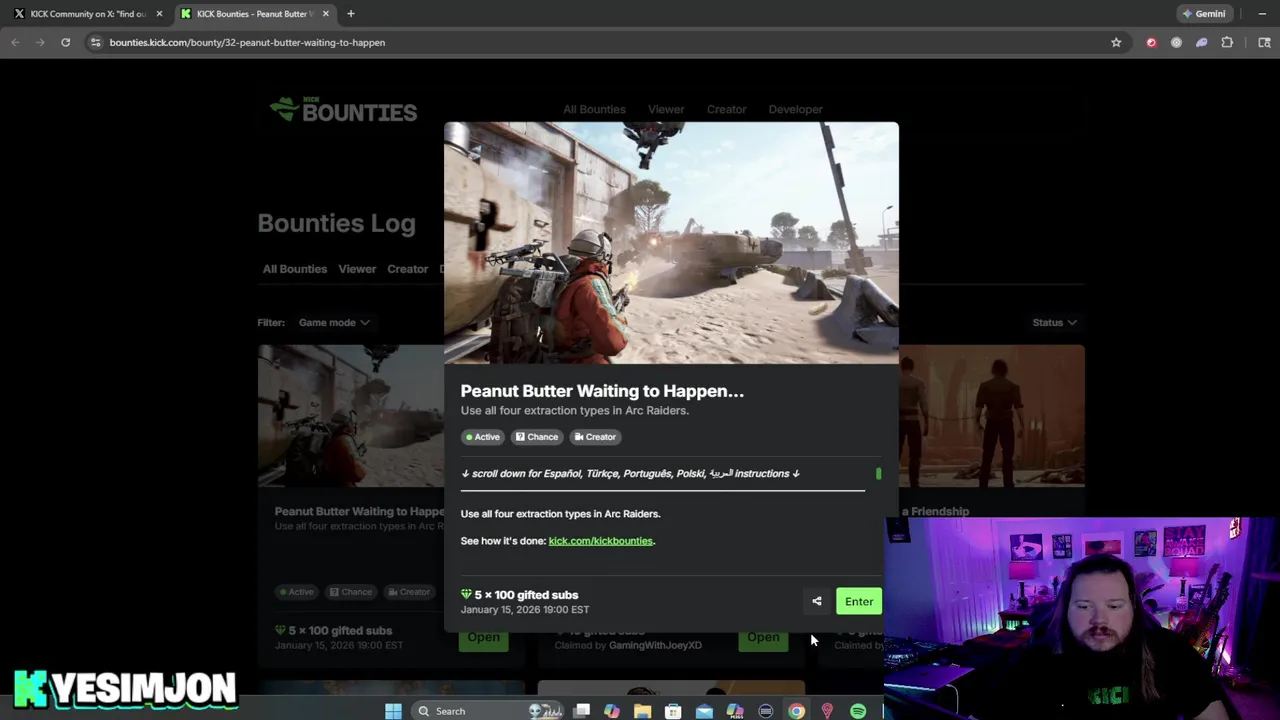Open the Windows Start menu
1280x720 pixels.
pyautogui.click(x=393, y=711)
